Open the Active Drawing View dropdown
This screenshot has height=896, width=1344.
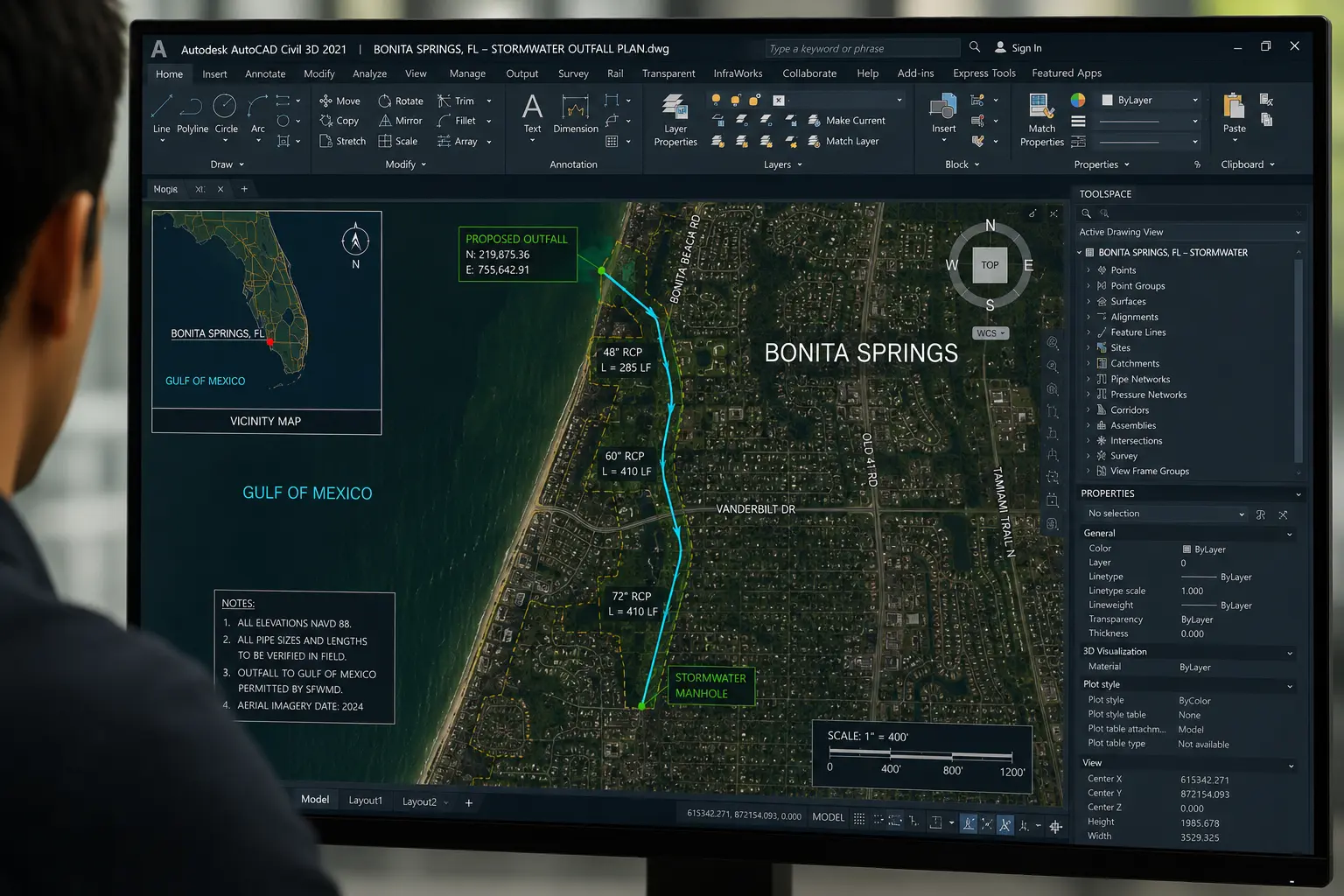tap(1190, 232)
